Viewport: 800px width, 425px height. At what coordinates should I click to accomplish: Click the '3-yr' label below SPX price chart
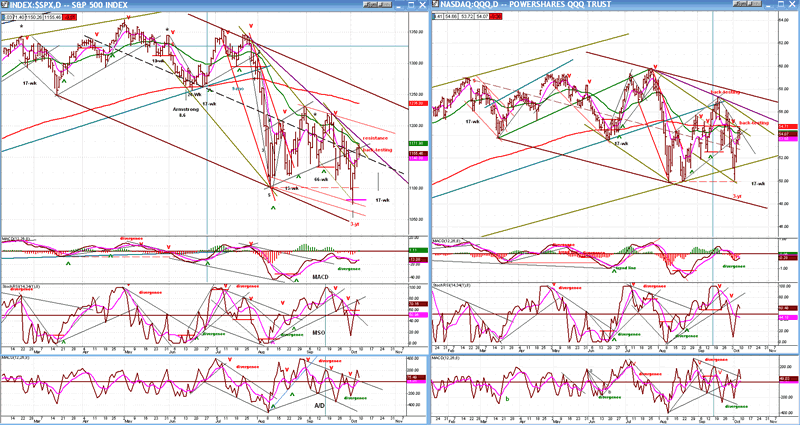356,224
